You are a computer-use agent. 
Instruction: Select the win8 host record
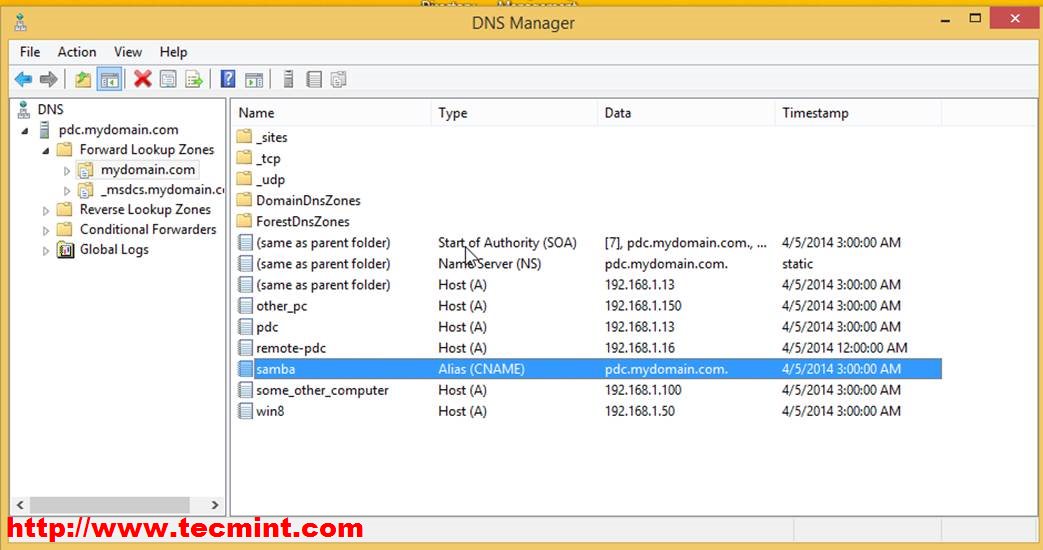point(589,411)
